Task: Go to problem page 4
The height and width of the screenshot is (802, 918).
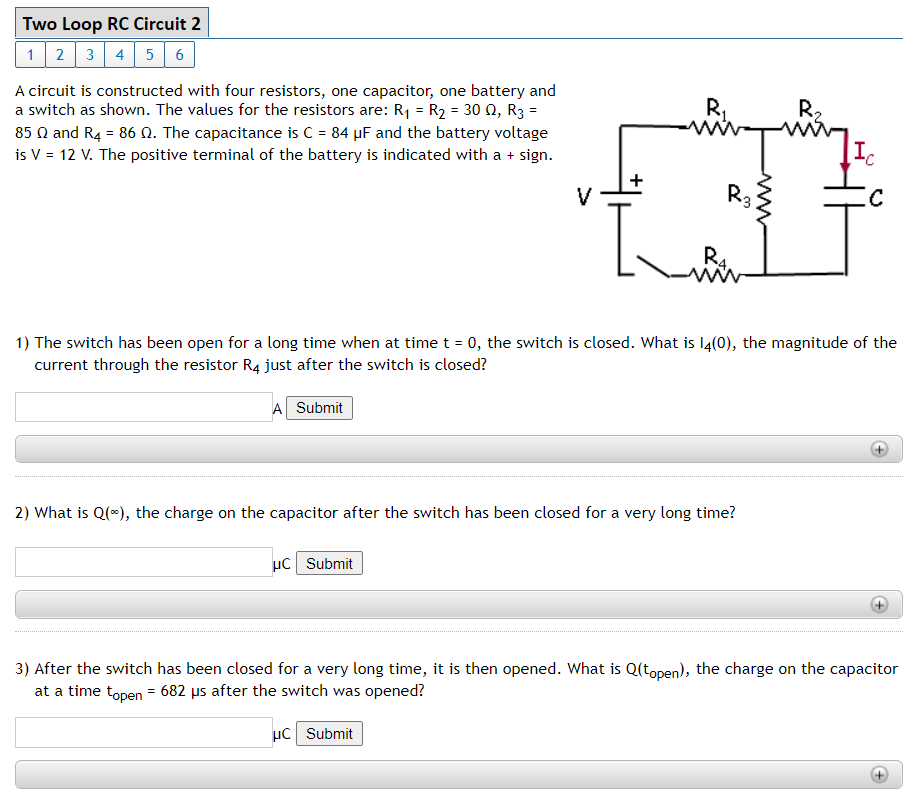Action: click(119, 54)
